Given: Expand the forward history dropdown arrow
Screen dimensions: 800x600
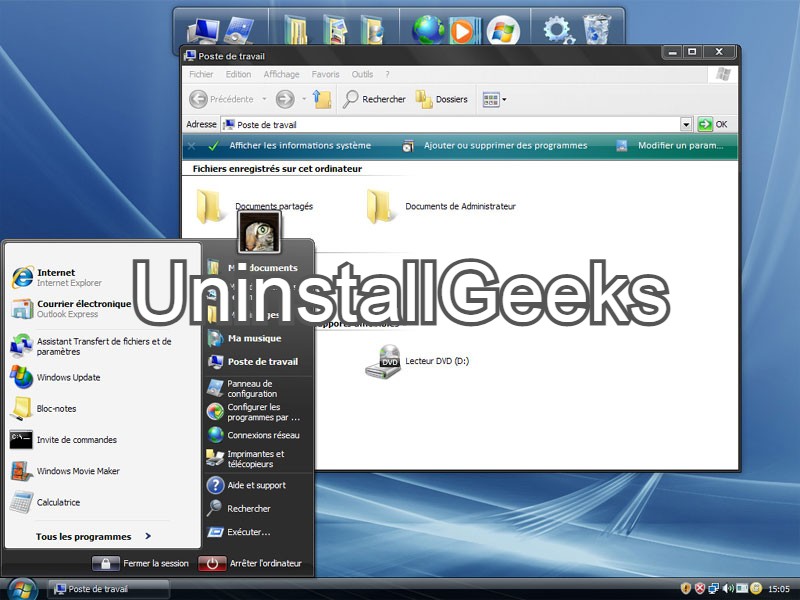Looking at the screenshot, I should (304, 99).
